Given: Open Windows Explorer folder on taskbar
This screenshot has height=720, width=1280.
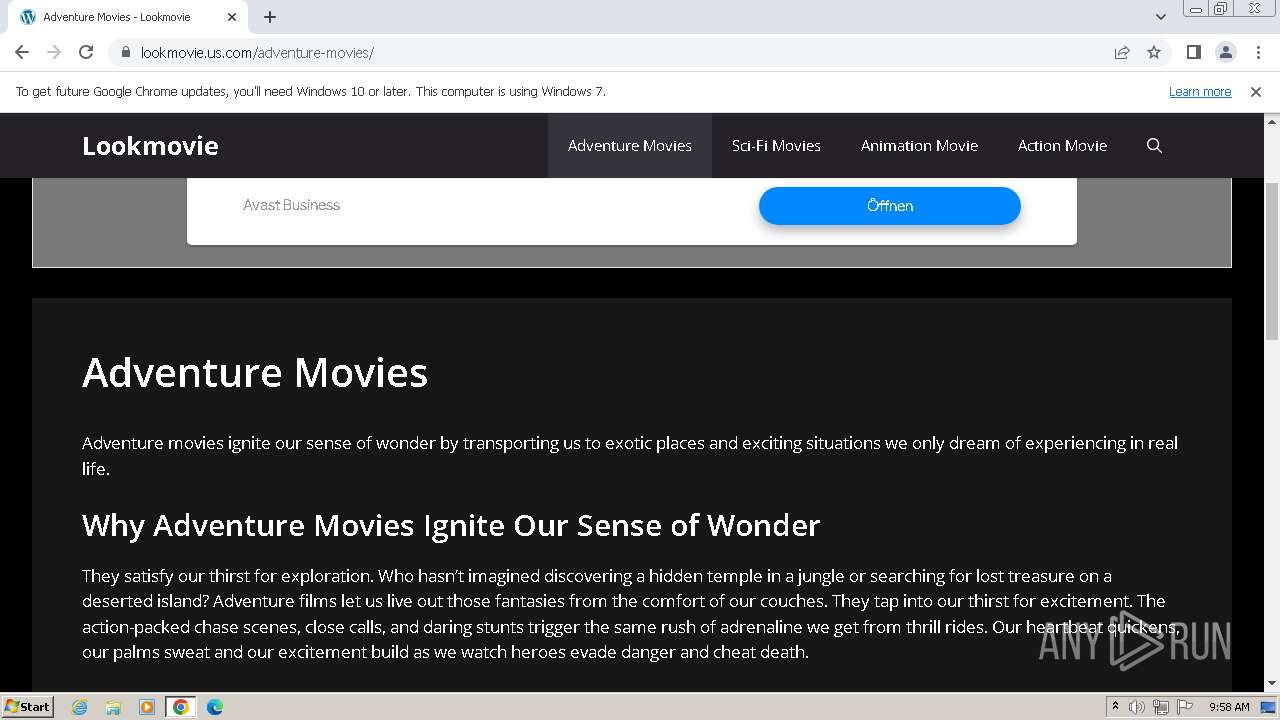Looking at the screenshot, I should 113,707.
